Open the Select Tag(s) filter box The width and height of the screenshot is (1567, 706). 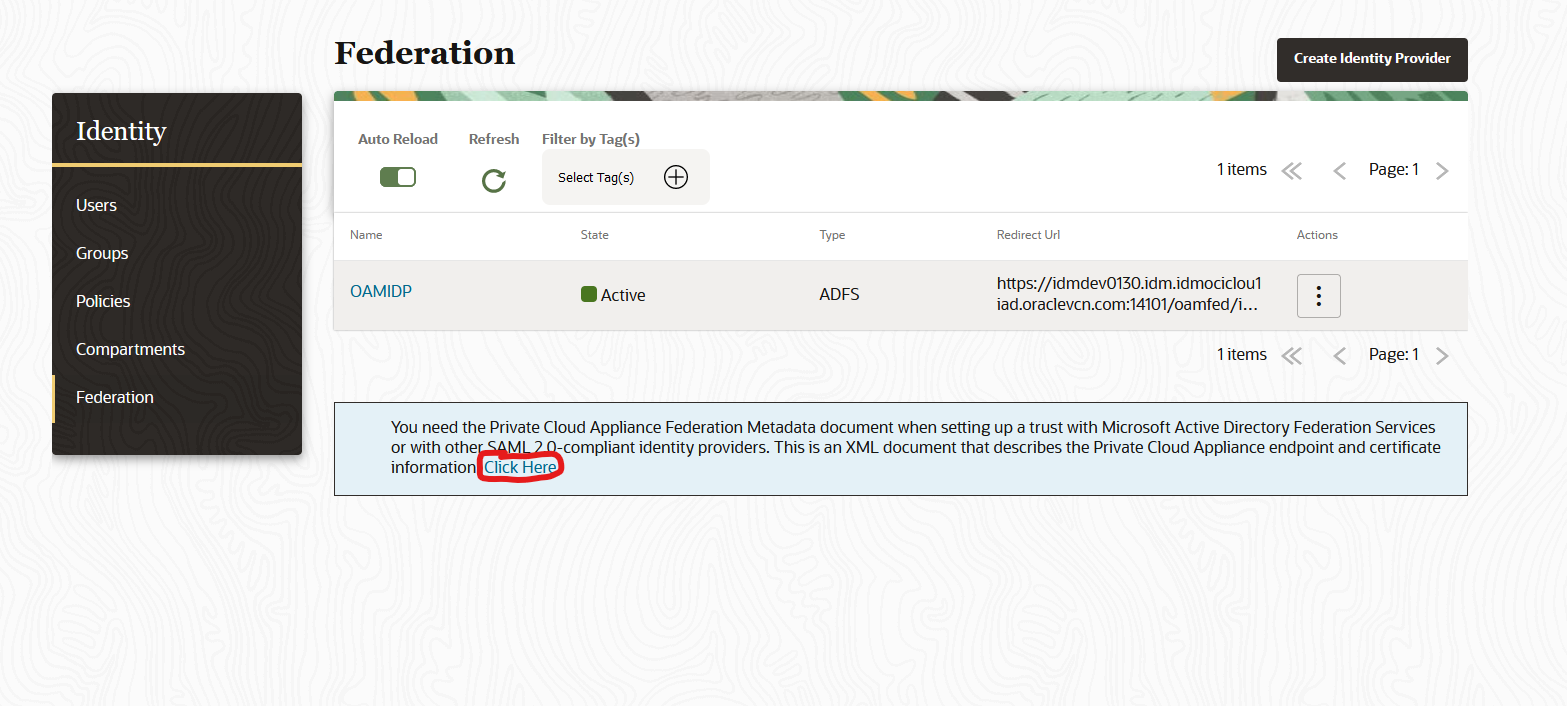626,177
